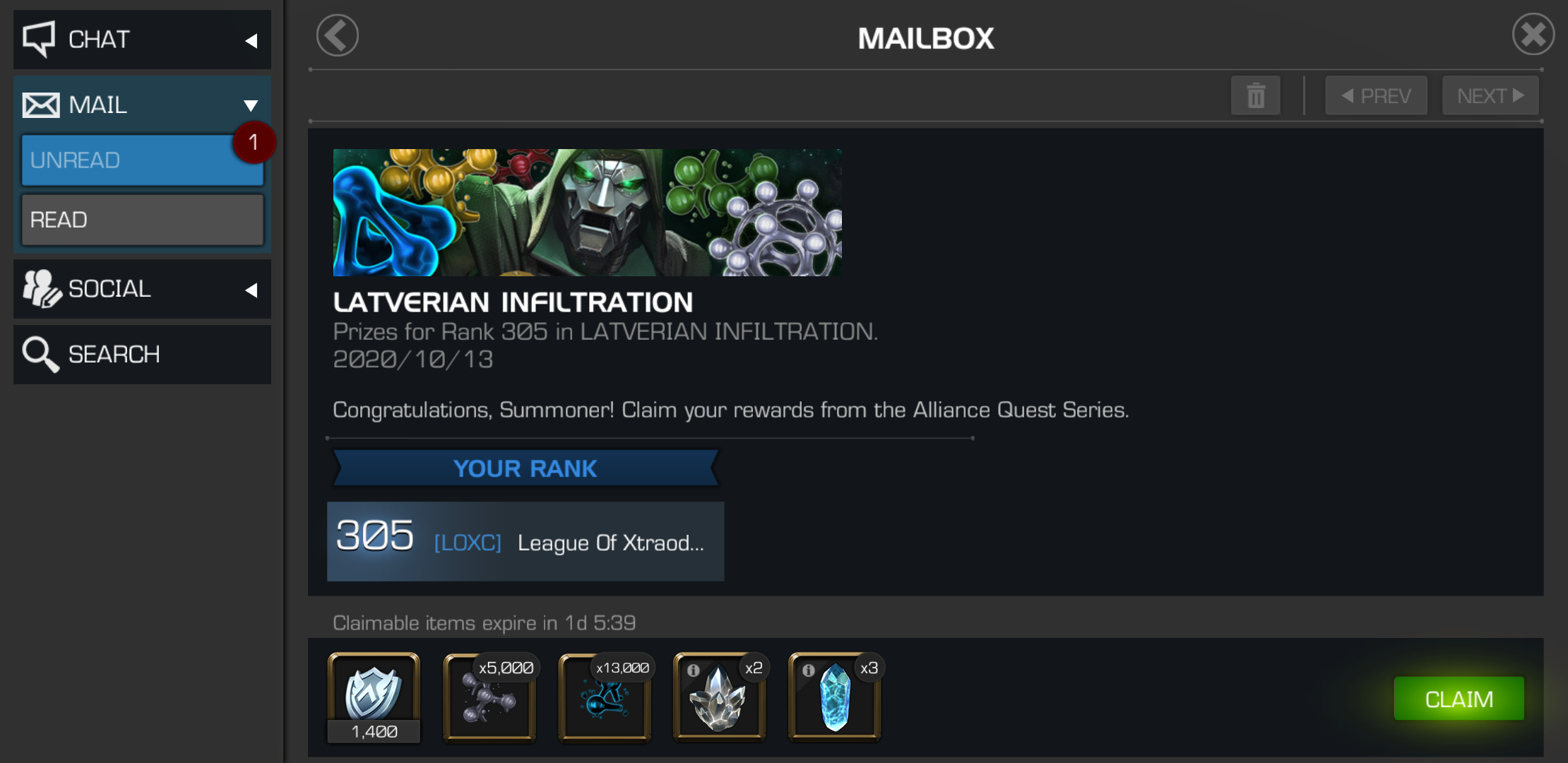The height and width of the screenshot is (763, 1568).
Task: Collapse the Mail section arrow
Action: [x=251, y=106]
